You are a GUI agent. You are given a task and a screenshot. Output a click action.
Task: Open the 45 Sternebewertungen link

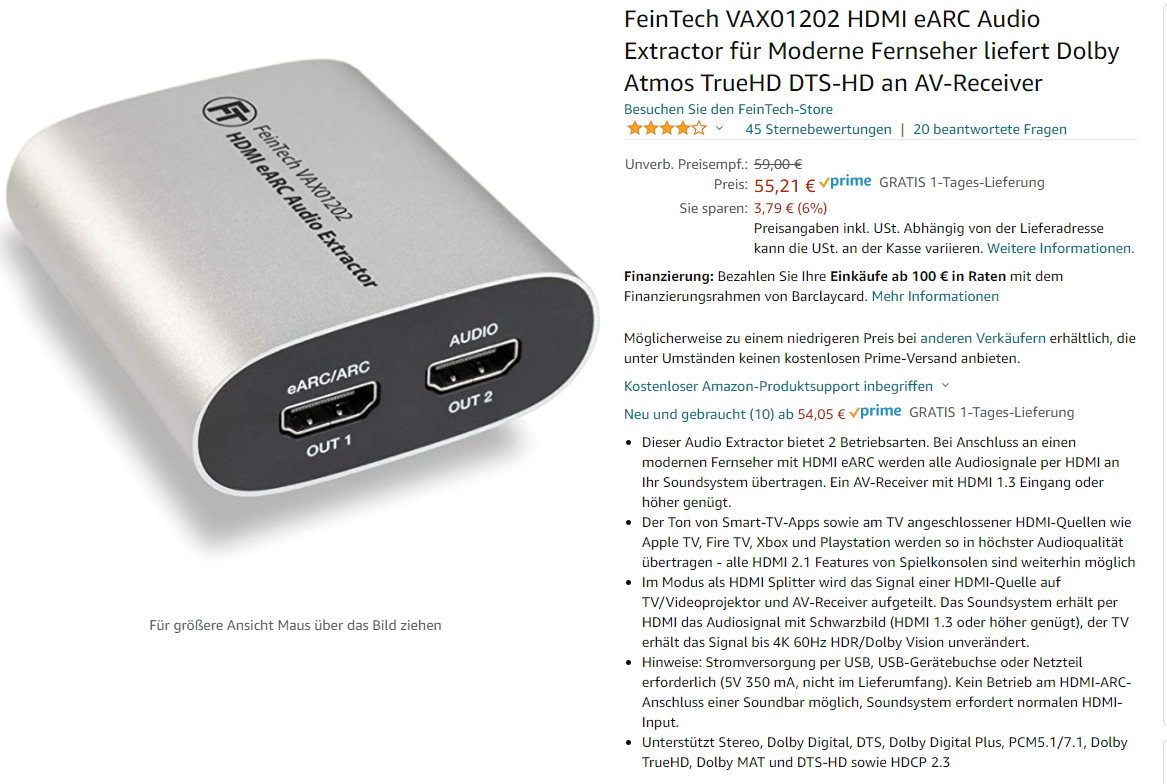pos(818,130)
